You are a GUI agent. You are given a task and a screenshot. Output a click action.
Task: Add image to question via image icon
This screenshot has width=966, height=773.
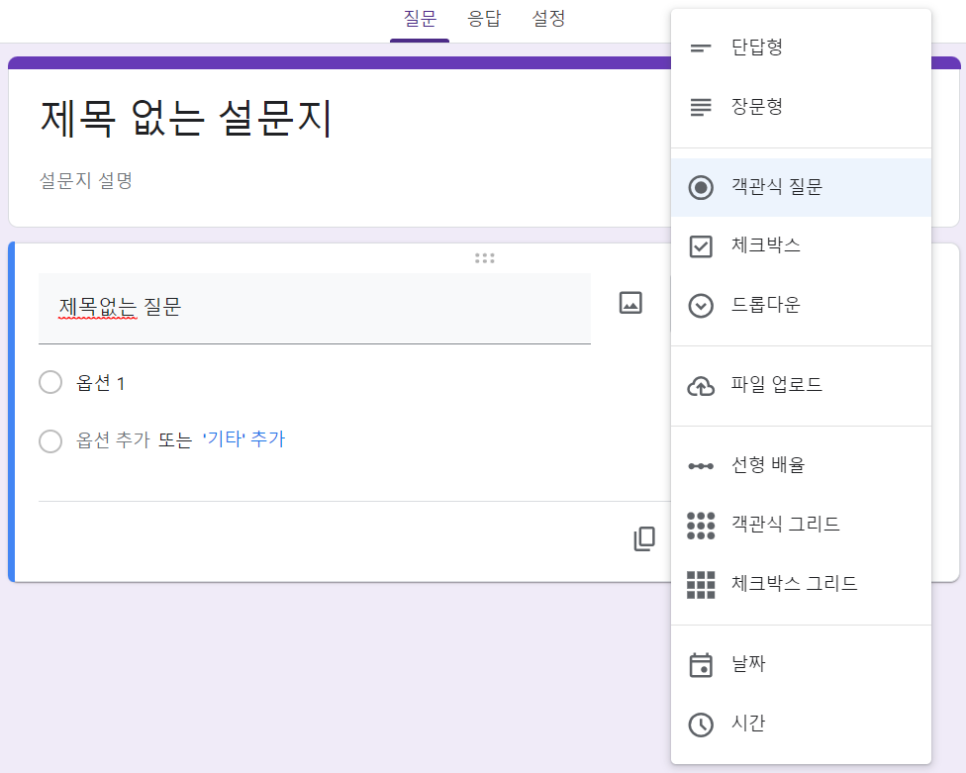630,303
